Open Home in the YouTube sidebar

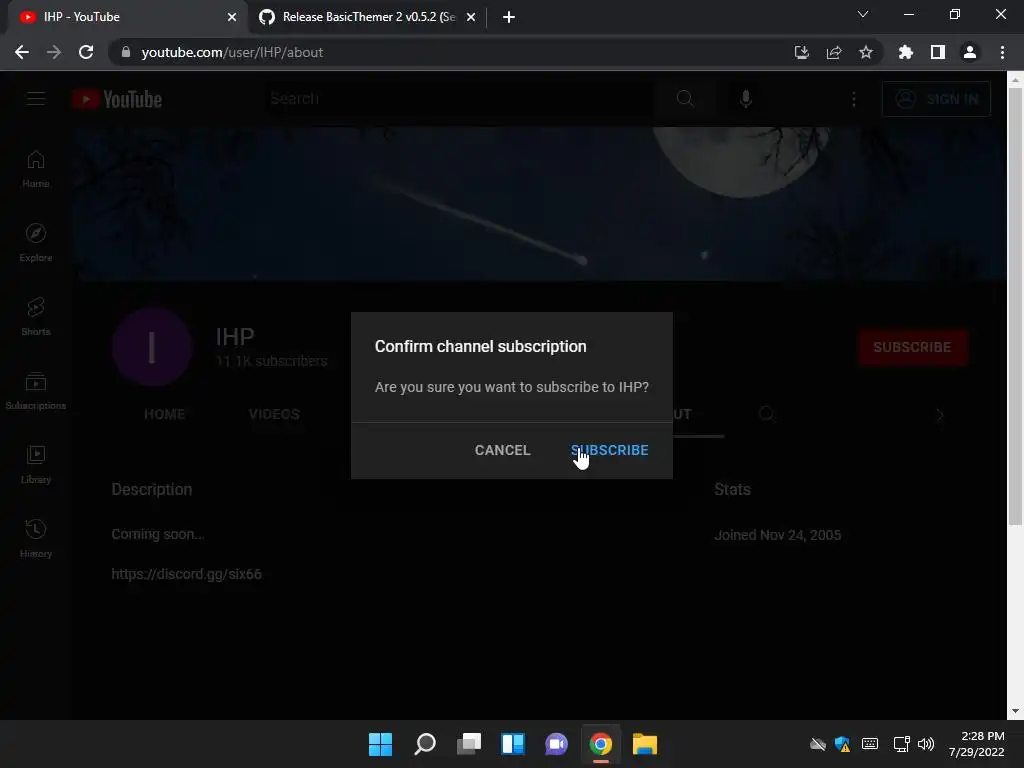(x=36, y=168)
